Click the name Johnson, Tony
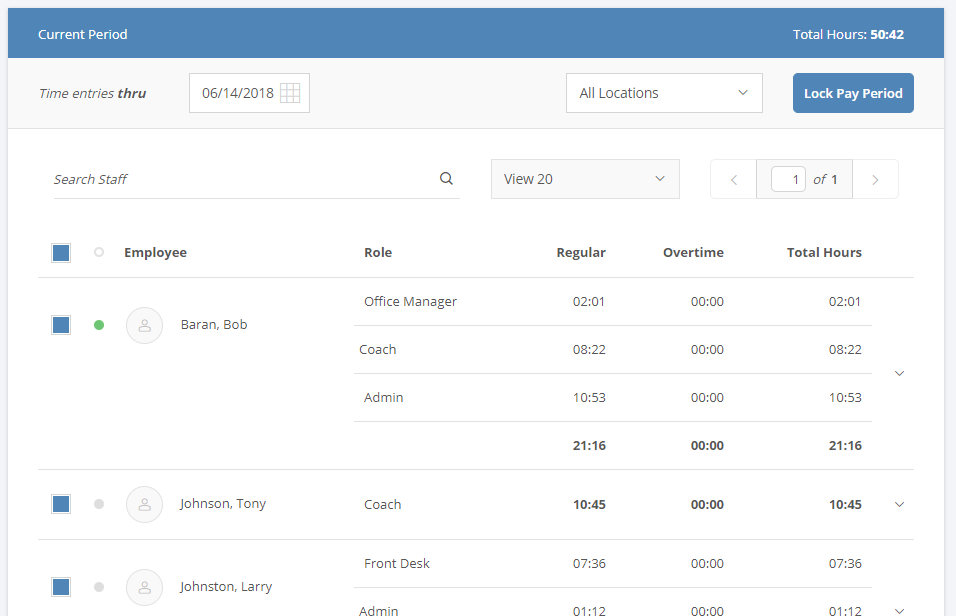This screenshot has height=616, width=956. pos(223,504)
